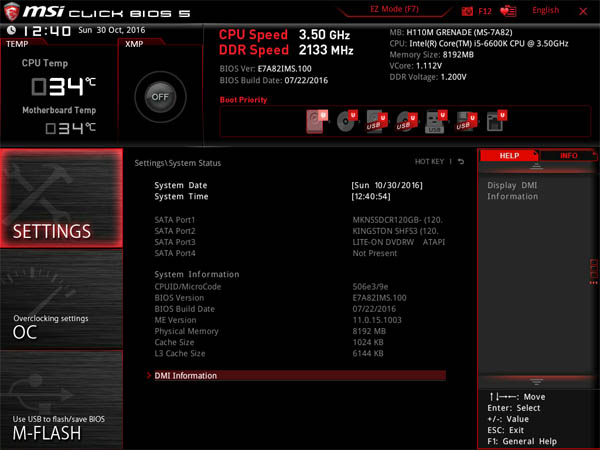600x450 pixels.
Task: Click the SATA Port4 row
Action: 300,253
